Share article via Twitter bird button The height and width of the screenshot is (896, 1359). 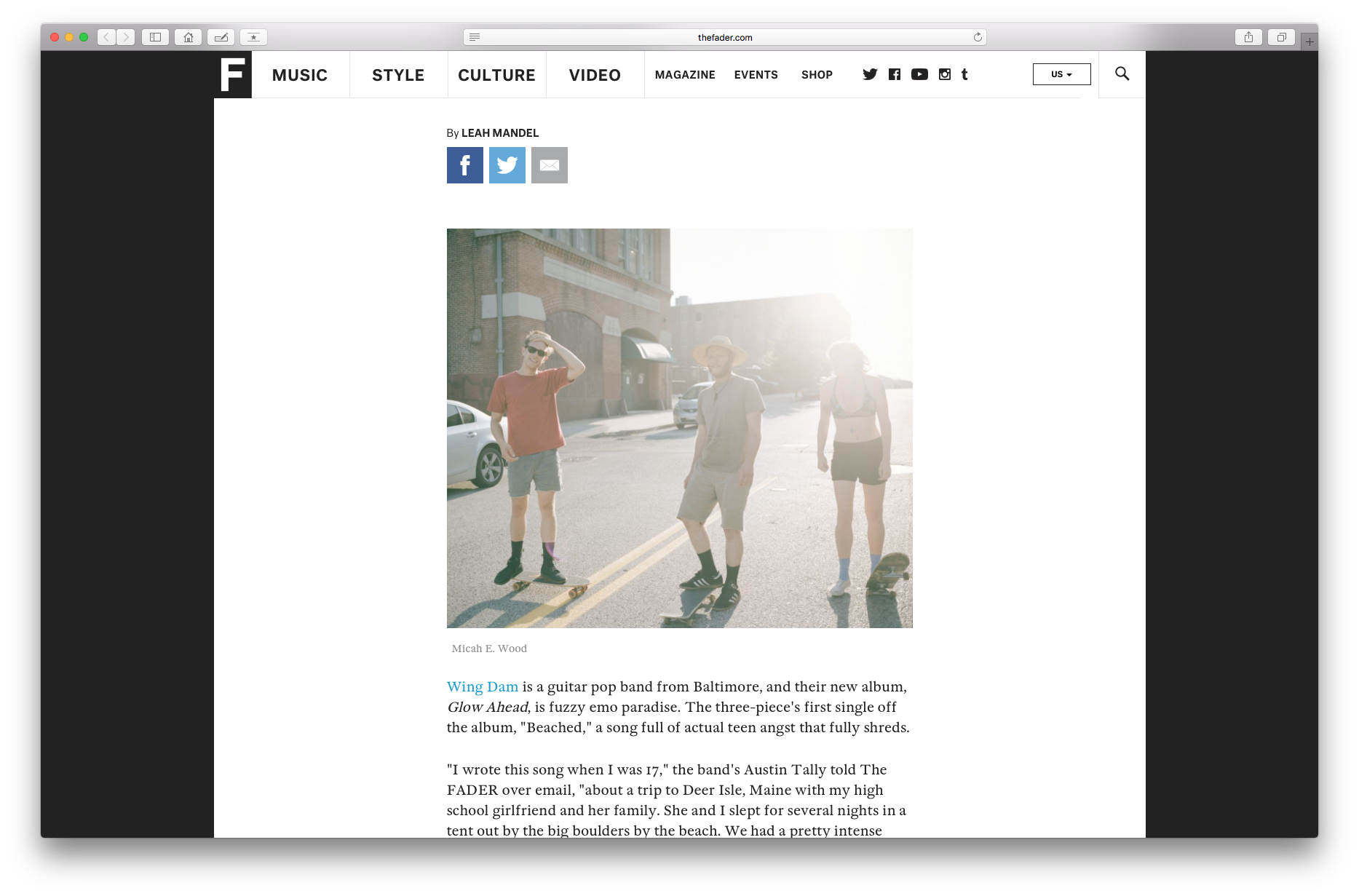click(x=507, y=165)
